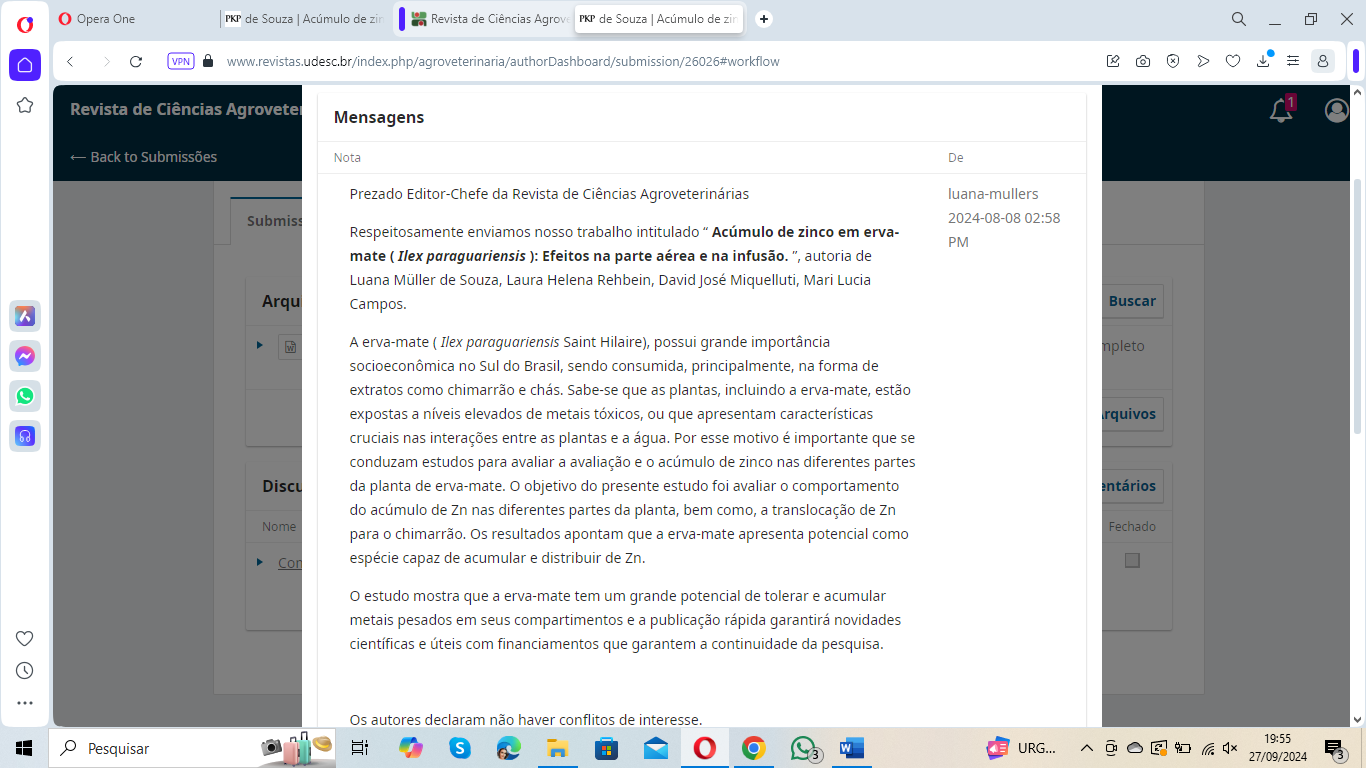Viewport: 1366px width, 768px height.
Task: Open history from the sidebar clock icon
Action: tap(25, 671)
